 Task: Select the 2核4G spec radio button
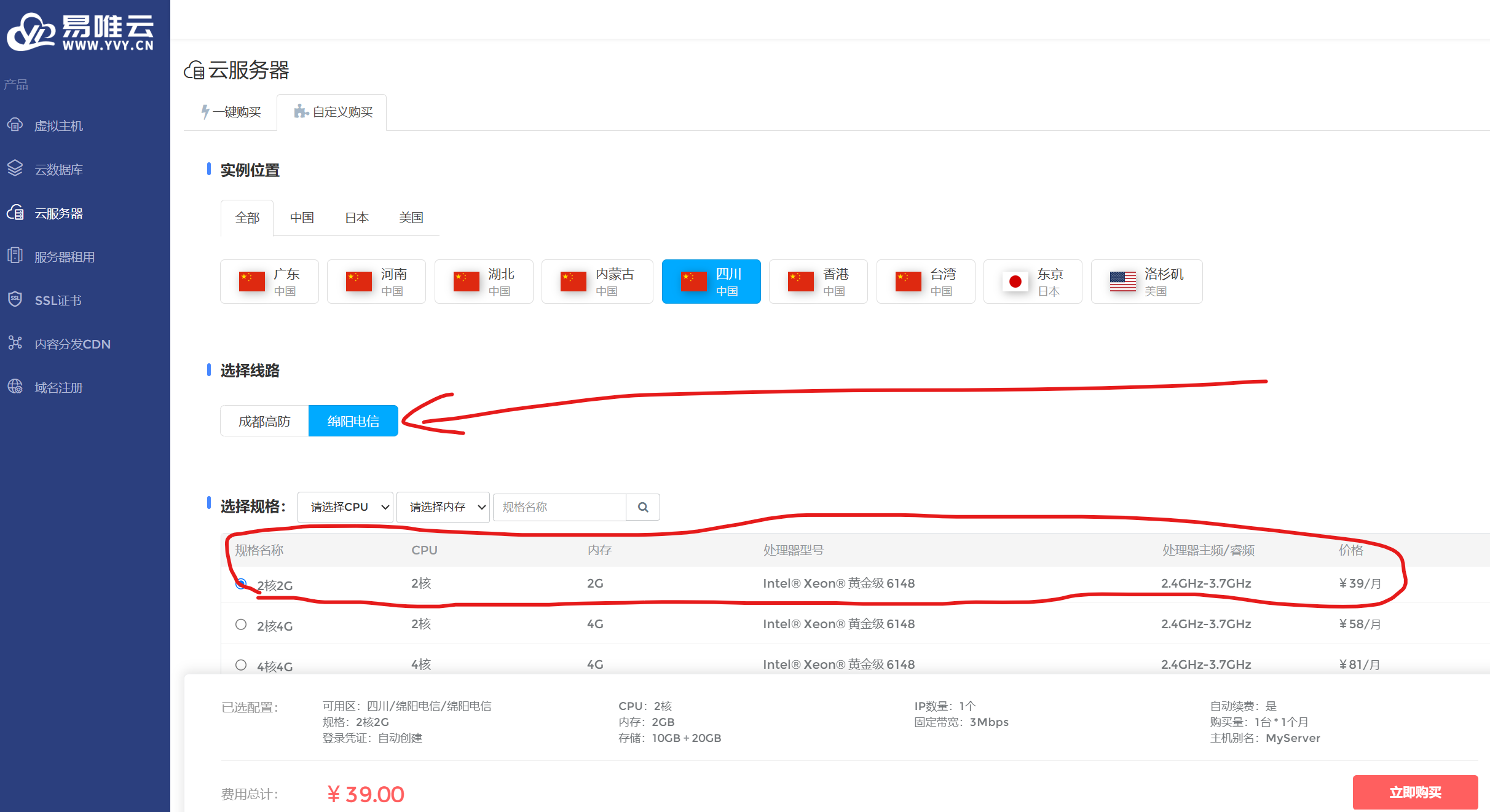click(x=241, y=625)
